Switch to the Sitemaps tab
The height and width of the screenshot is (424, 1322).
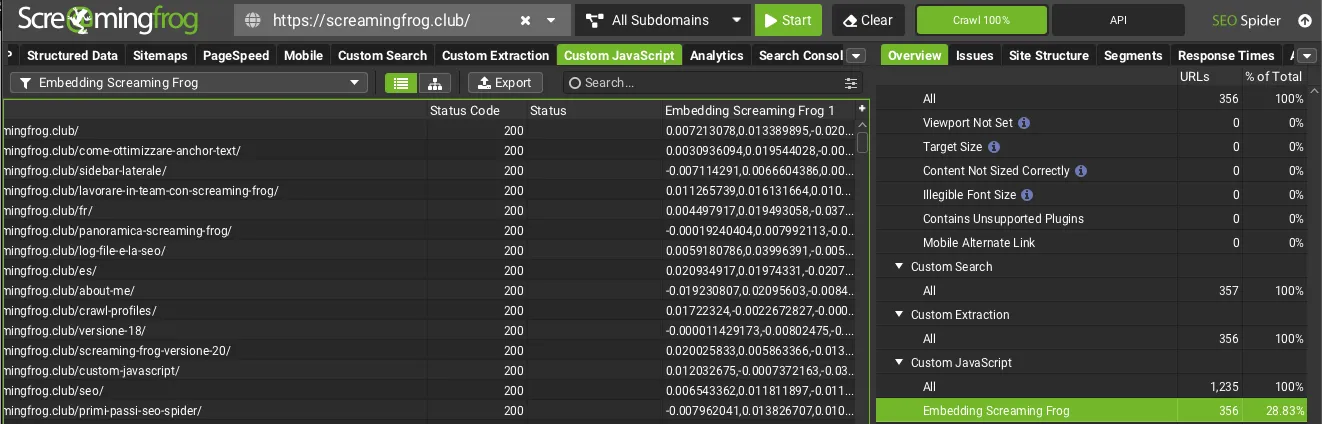(159, 55)
